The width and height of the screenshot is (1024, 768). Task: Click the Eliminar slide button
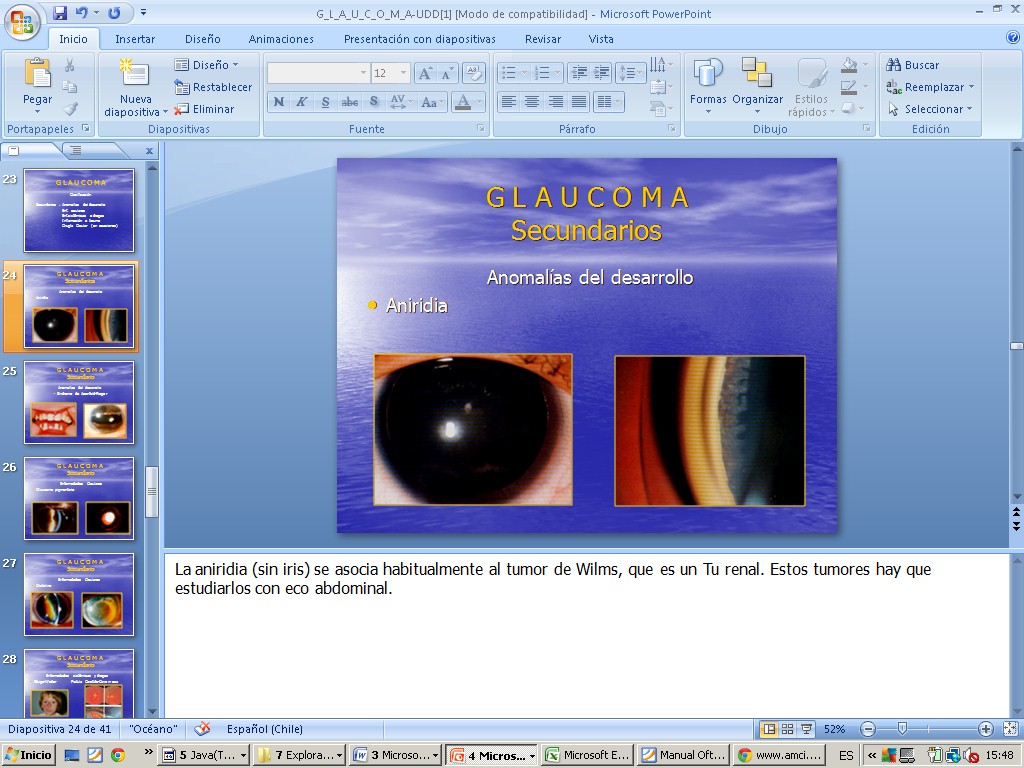(205, 109)
